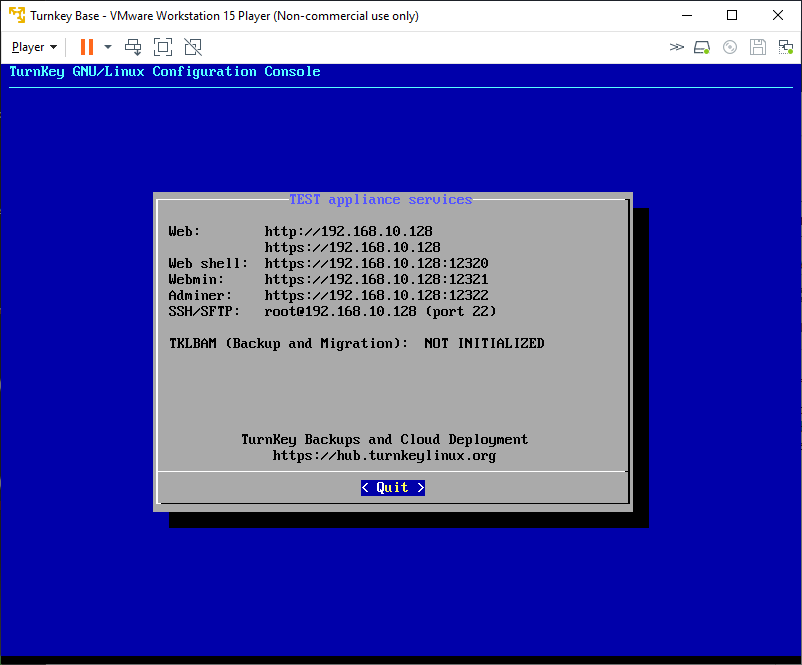Click the http://192.168.10.128 web address

348,231
